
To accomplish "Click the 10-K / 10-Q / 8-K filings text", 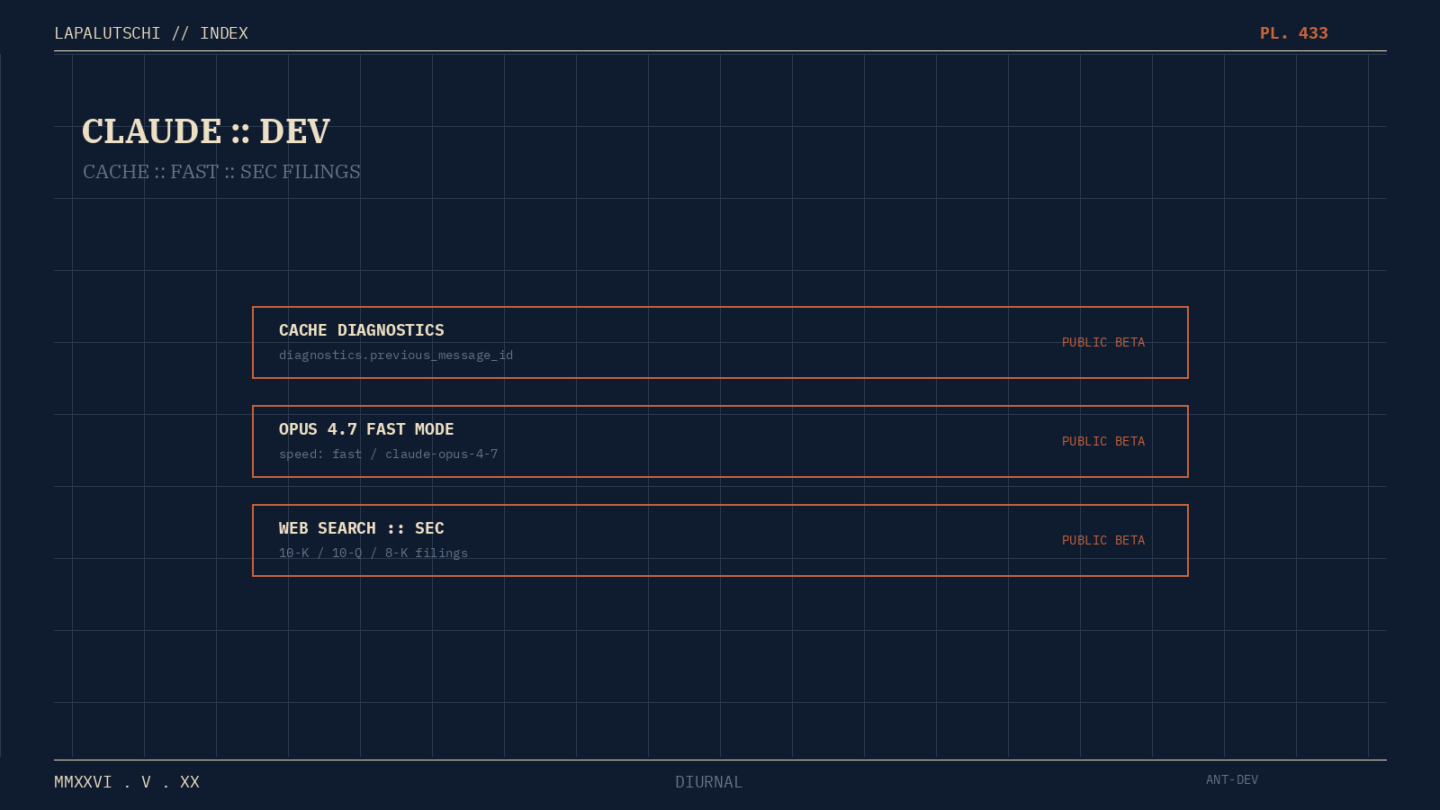I will click(373, 553).
